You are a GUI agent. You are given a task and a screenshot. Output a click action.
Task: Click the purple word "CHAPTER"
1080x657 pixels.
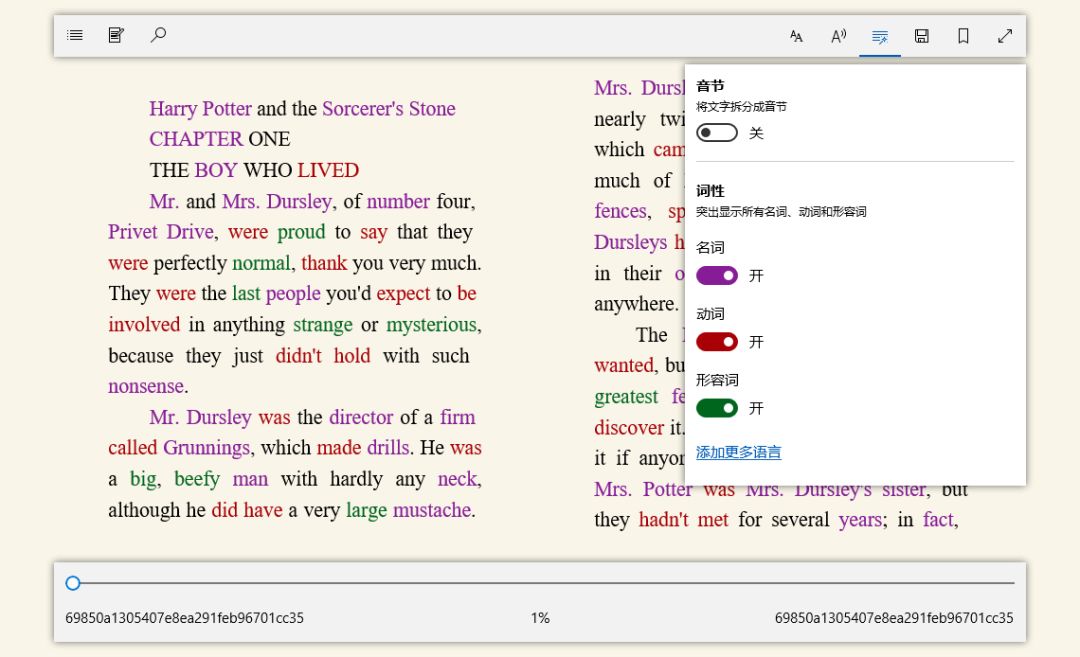click(x=196, y=139)
